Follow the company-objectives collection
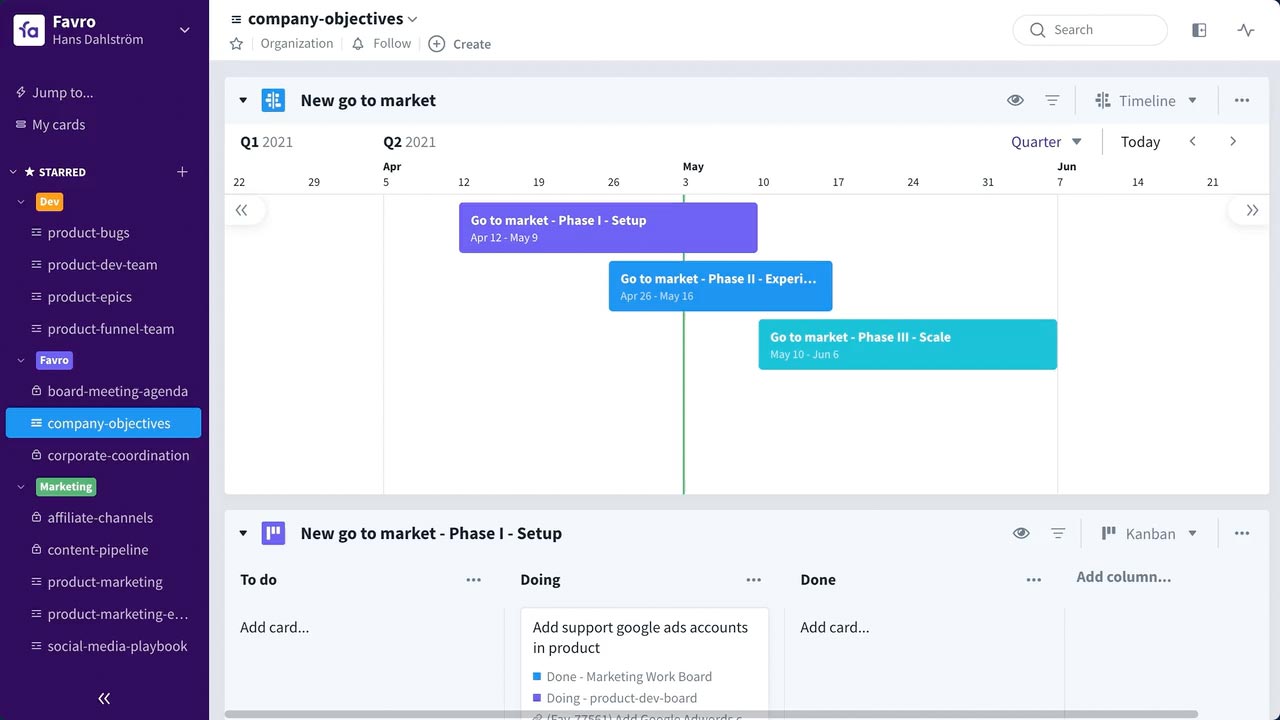The height and width of the screenshot is (720, 1280). click(x=380, y=44)
